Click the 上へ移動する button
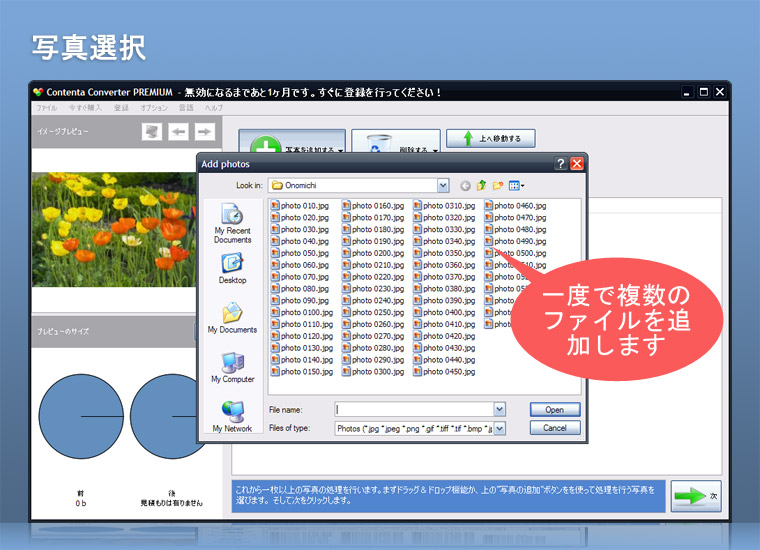This screenshot has width=760, height=550. 491,138
